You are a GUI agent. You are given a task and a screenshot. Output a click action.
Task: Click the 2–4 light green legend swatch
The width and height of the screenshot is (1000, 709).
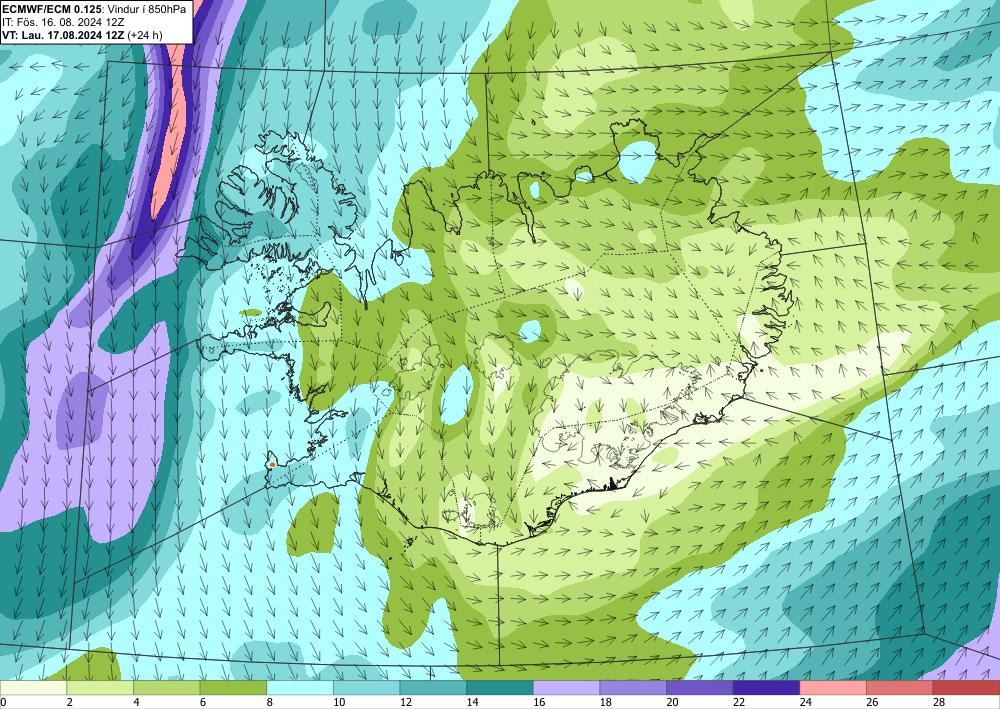pyautogui.click(x=99, y=687)
